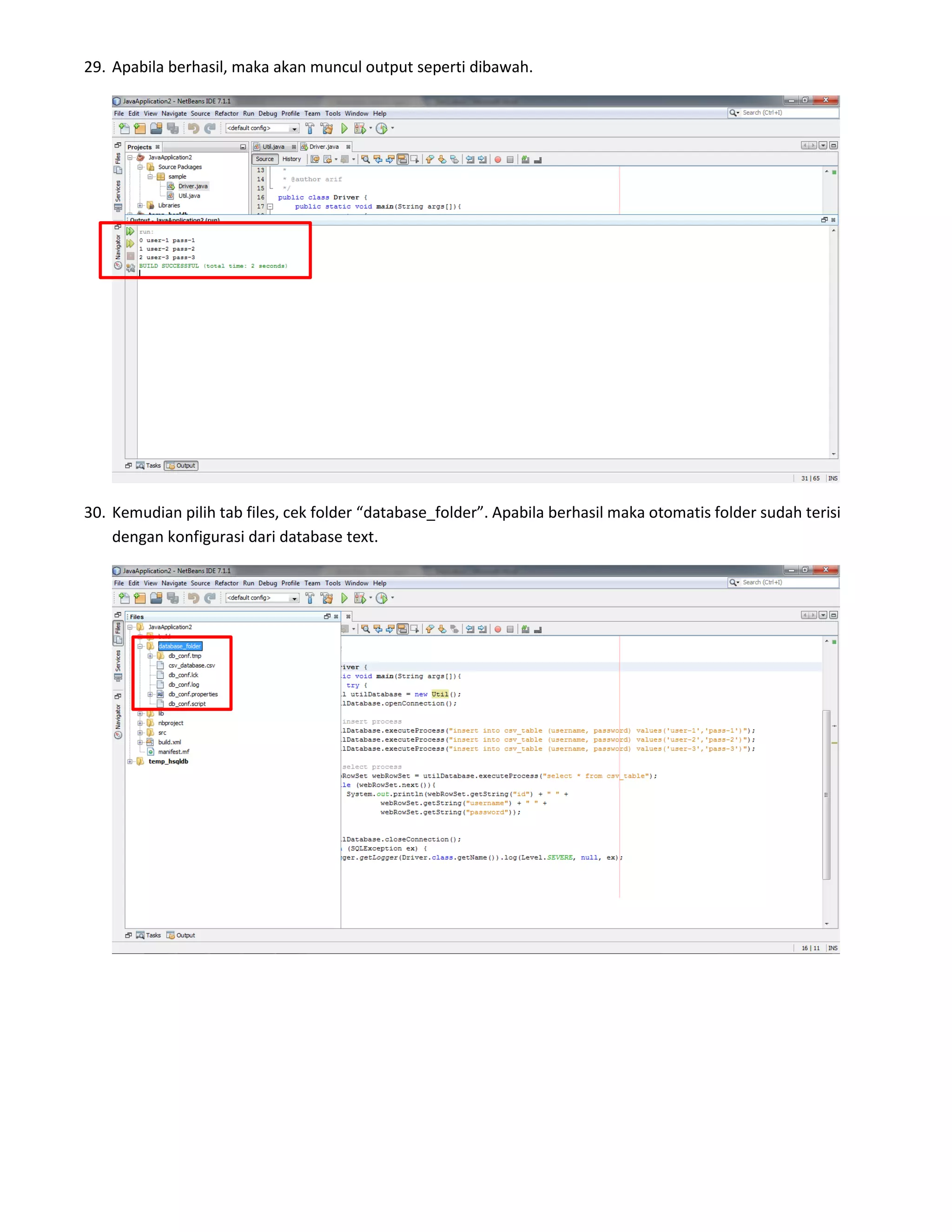Viewport: 952px width, 1232px height.
Task: Click New File icon in upper NetBeans window
Action: pyautogui.click(x=124, y=129)
